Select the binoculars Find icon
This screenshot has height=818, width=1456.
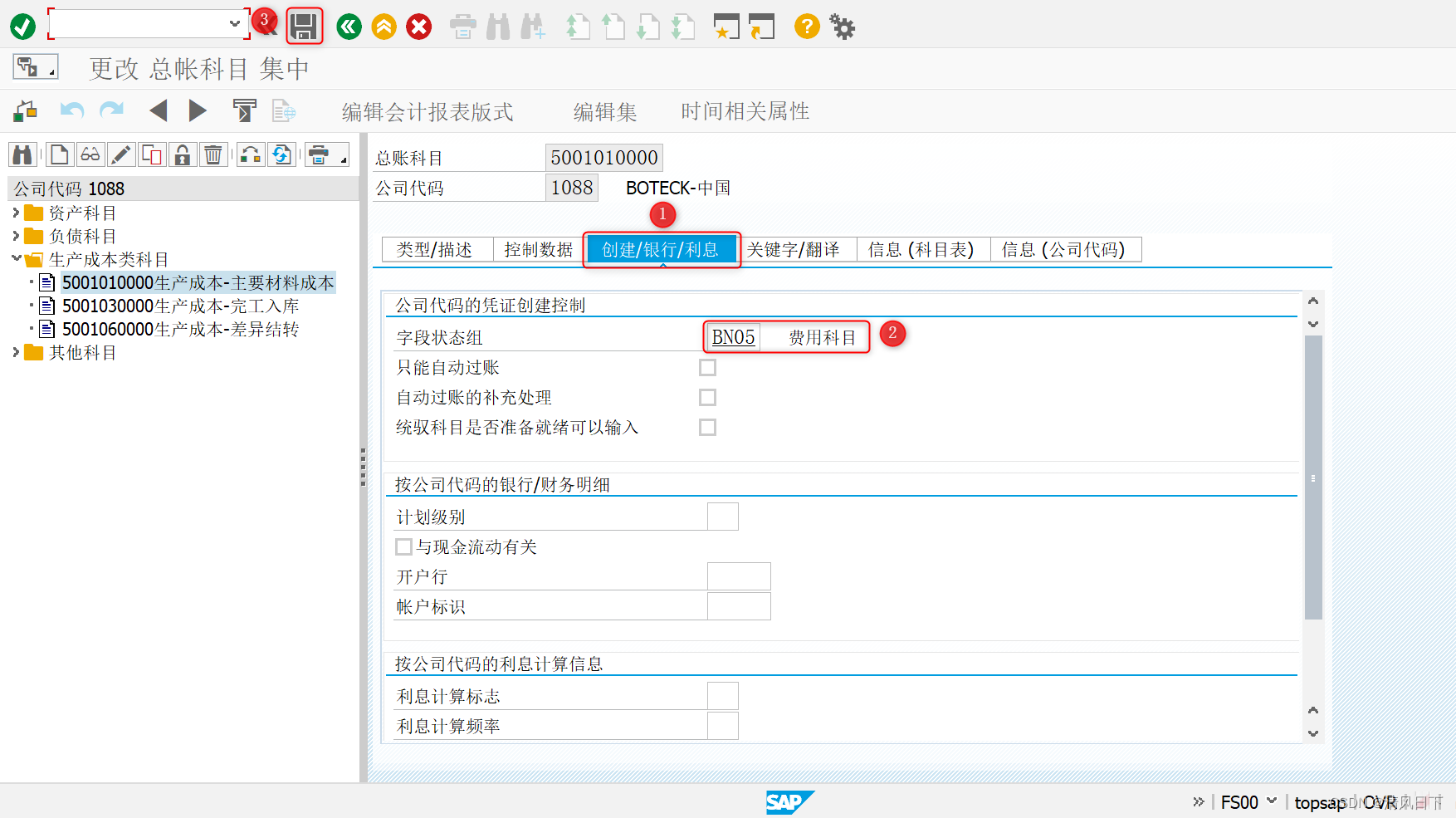pyautogui.click(x=22, y=154)
